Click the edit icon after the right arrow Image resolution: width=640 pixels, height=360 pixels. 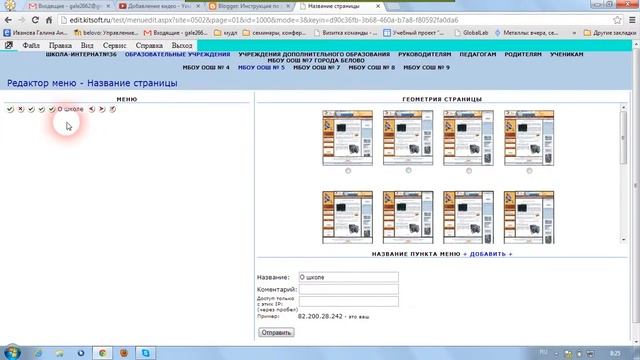tap(113, 109)
